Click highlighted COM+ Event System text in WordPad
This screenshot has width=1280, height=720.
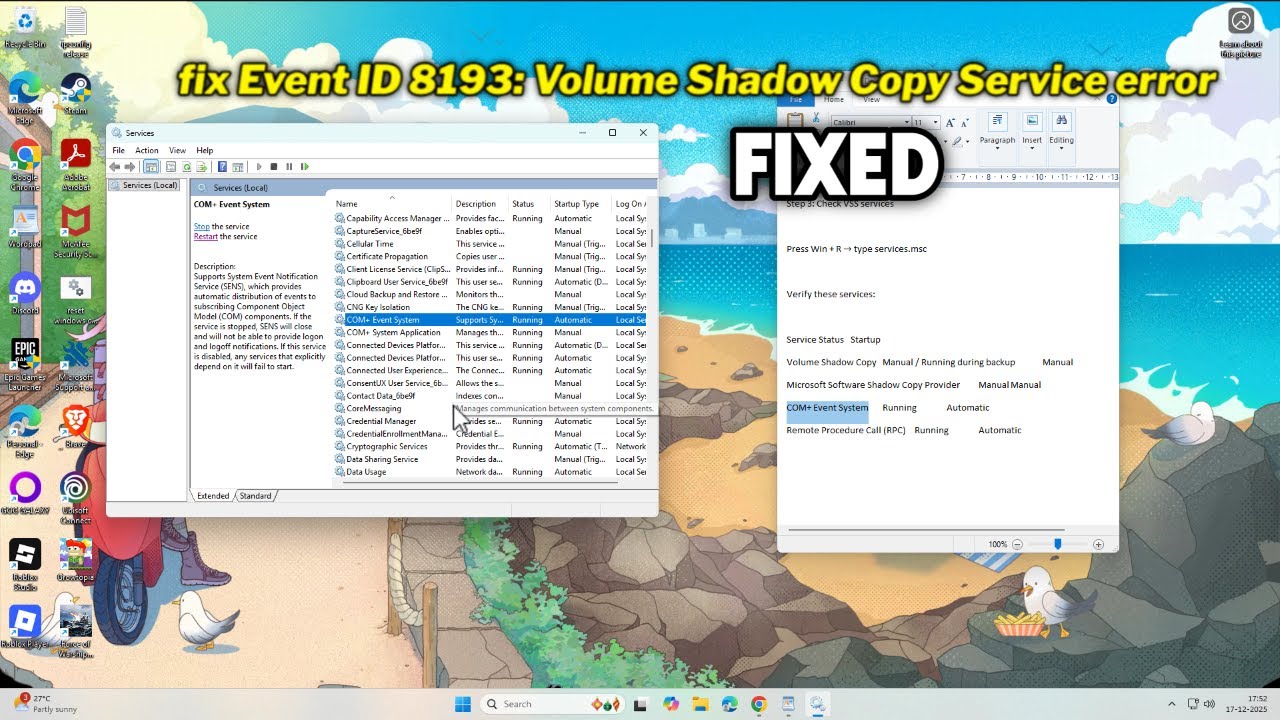827,408
